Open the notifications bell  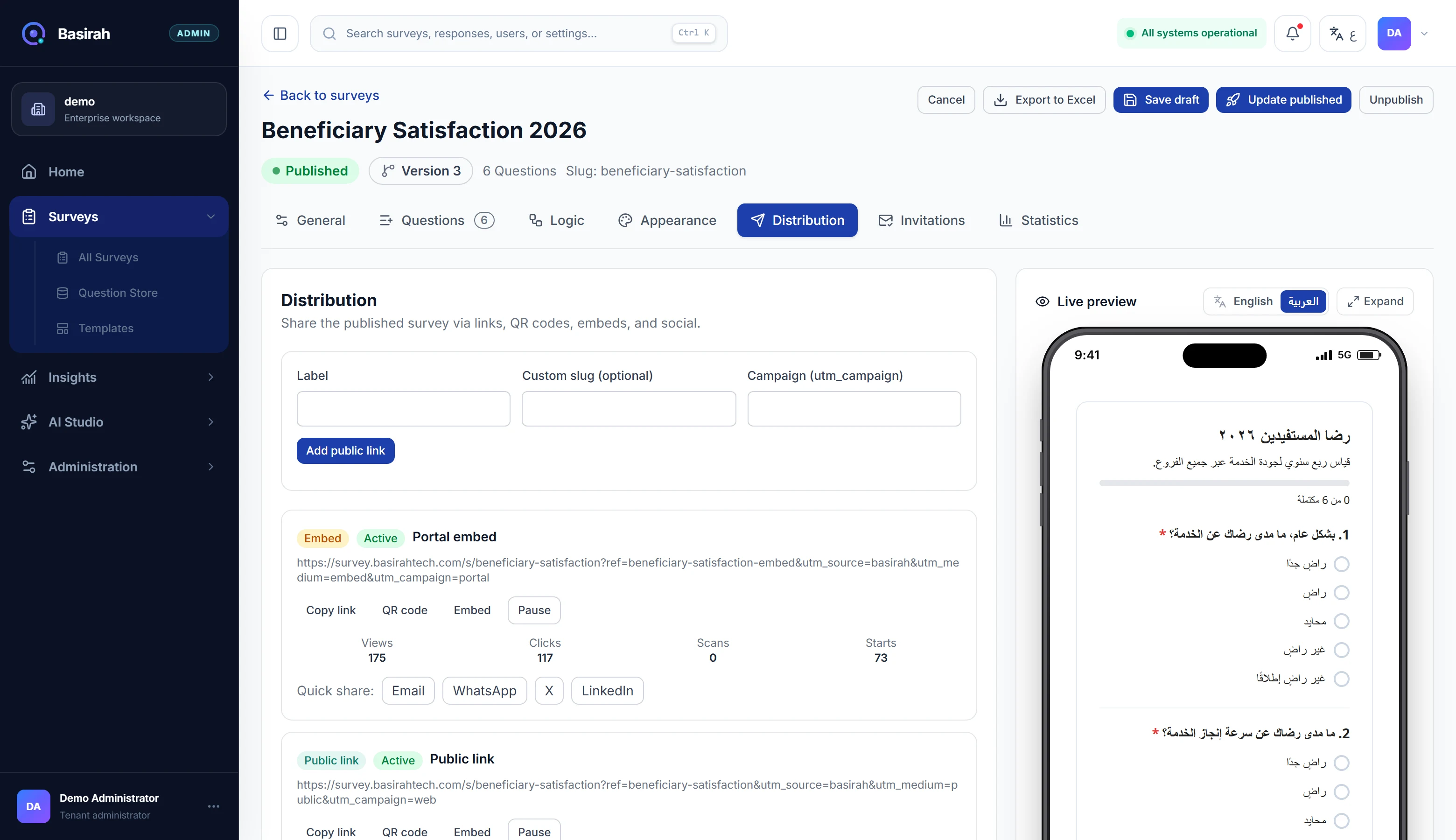(x=1292, y=34)
